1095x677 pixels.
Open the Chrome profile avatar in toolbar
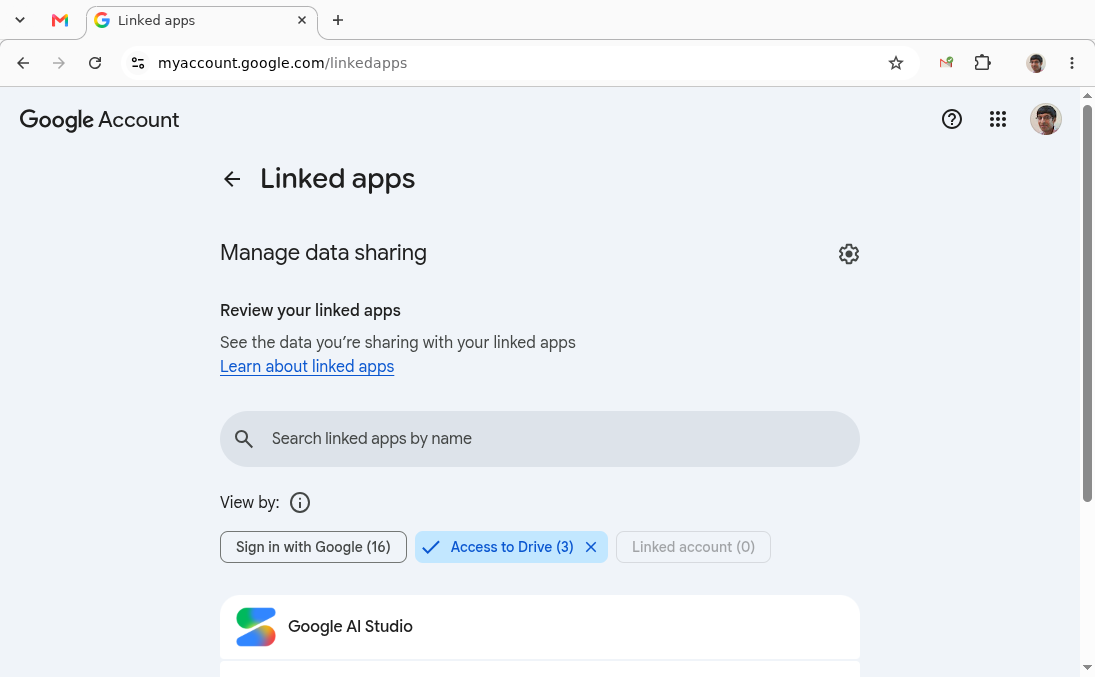pos(1036,63)
